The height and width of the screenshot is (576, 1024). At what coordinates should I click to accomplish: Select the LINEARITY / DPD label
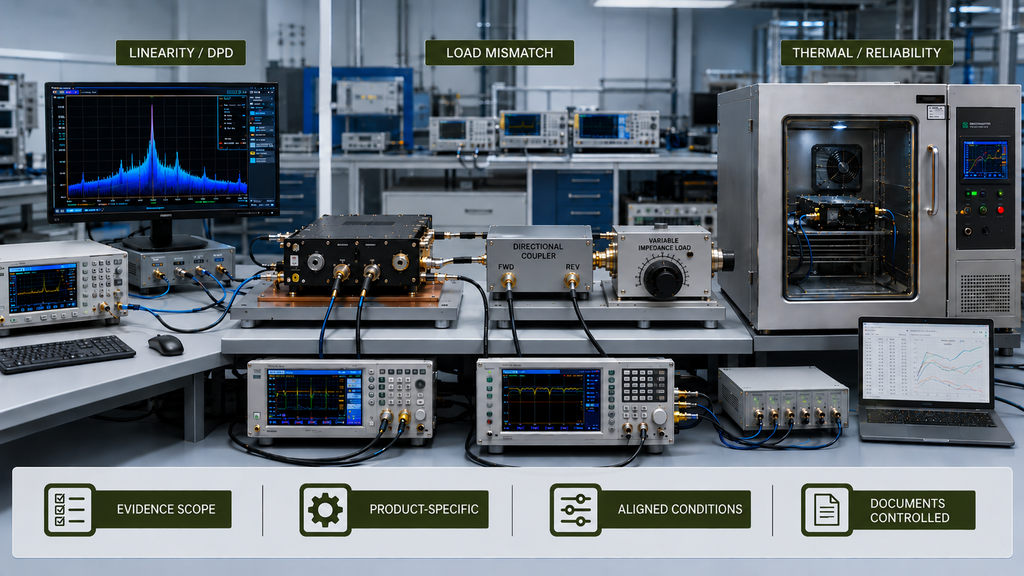181,53
